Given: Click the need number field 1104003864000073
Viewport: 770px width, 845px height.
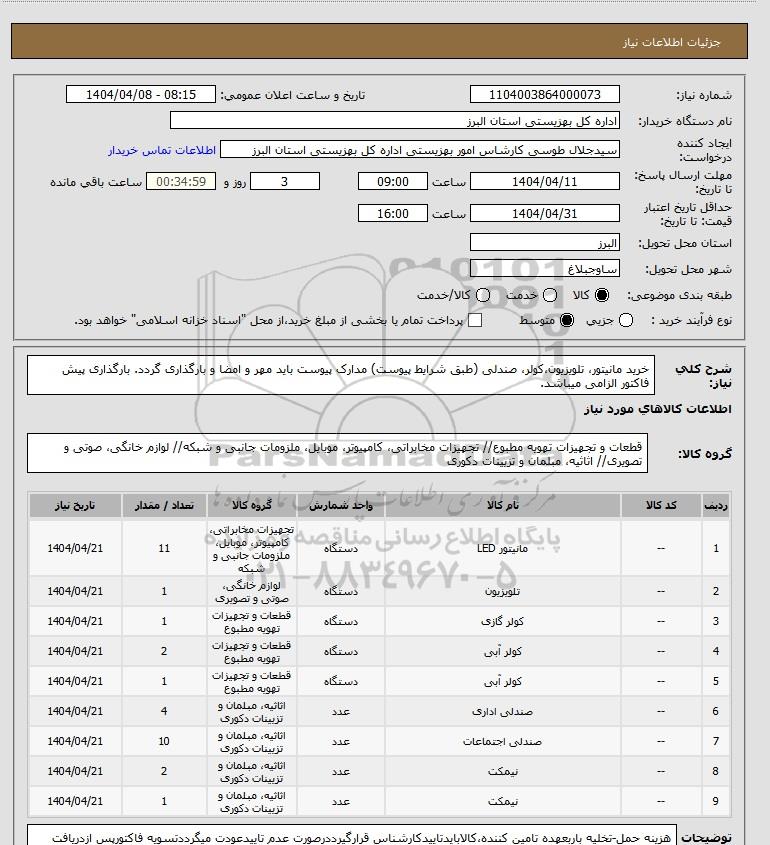Looking at the screenshot, I should click(545, 94).
